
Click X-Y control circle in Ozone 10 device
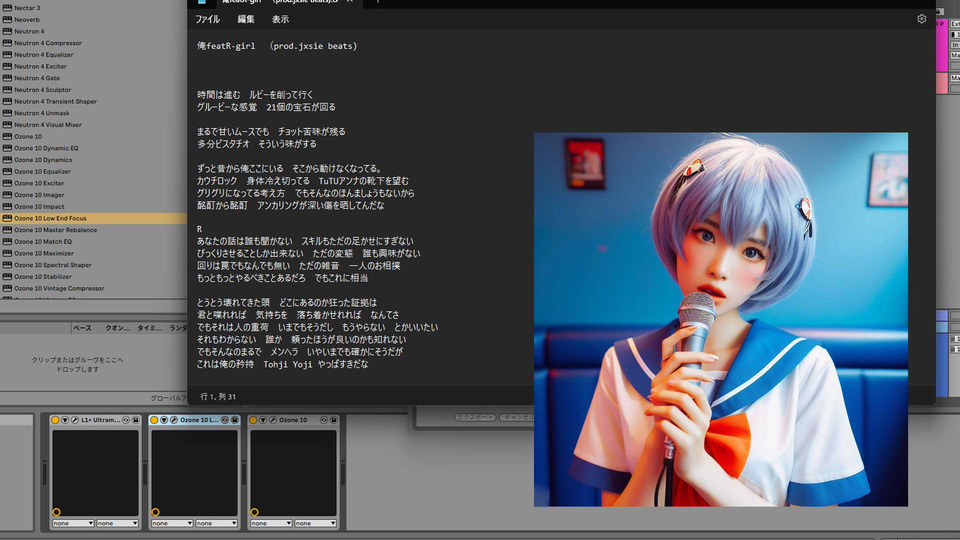254,512
